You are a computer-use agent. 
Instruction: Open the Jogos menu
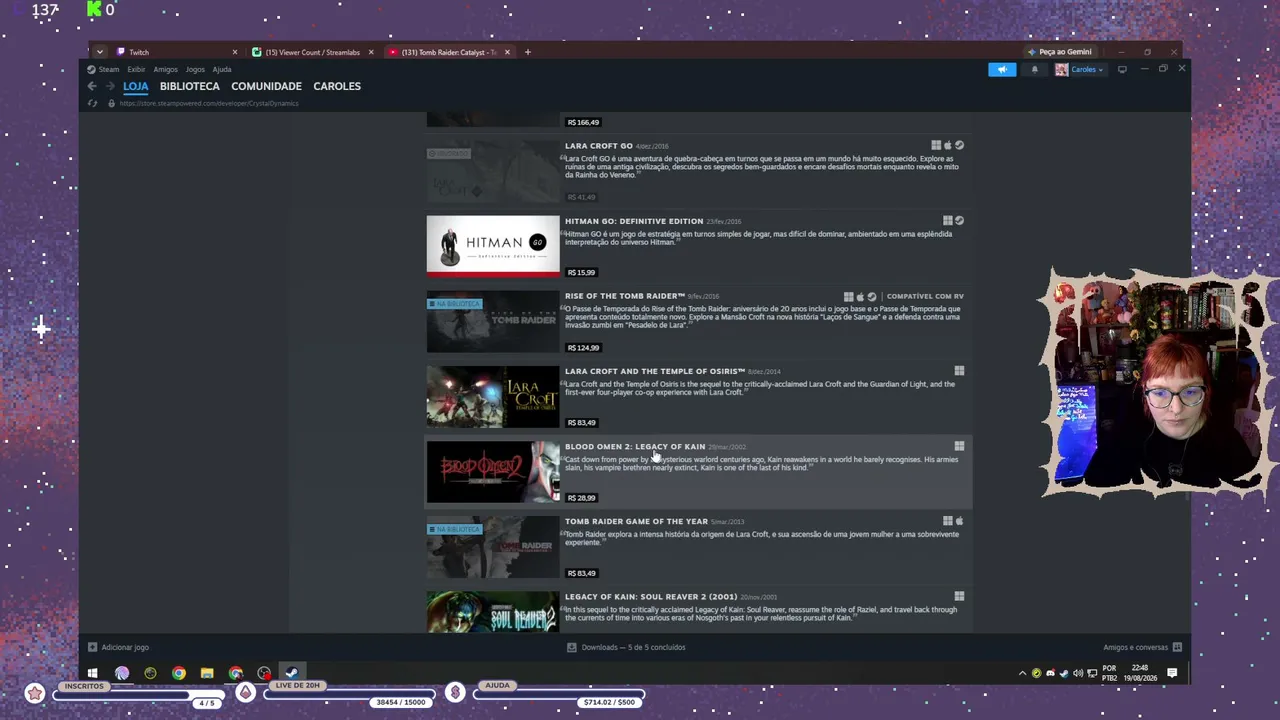click(x=195, y=70)
